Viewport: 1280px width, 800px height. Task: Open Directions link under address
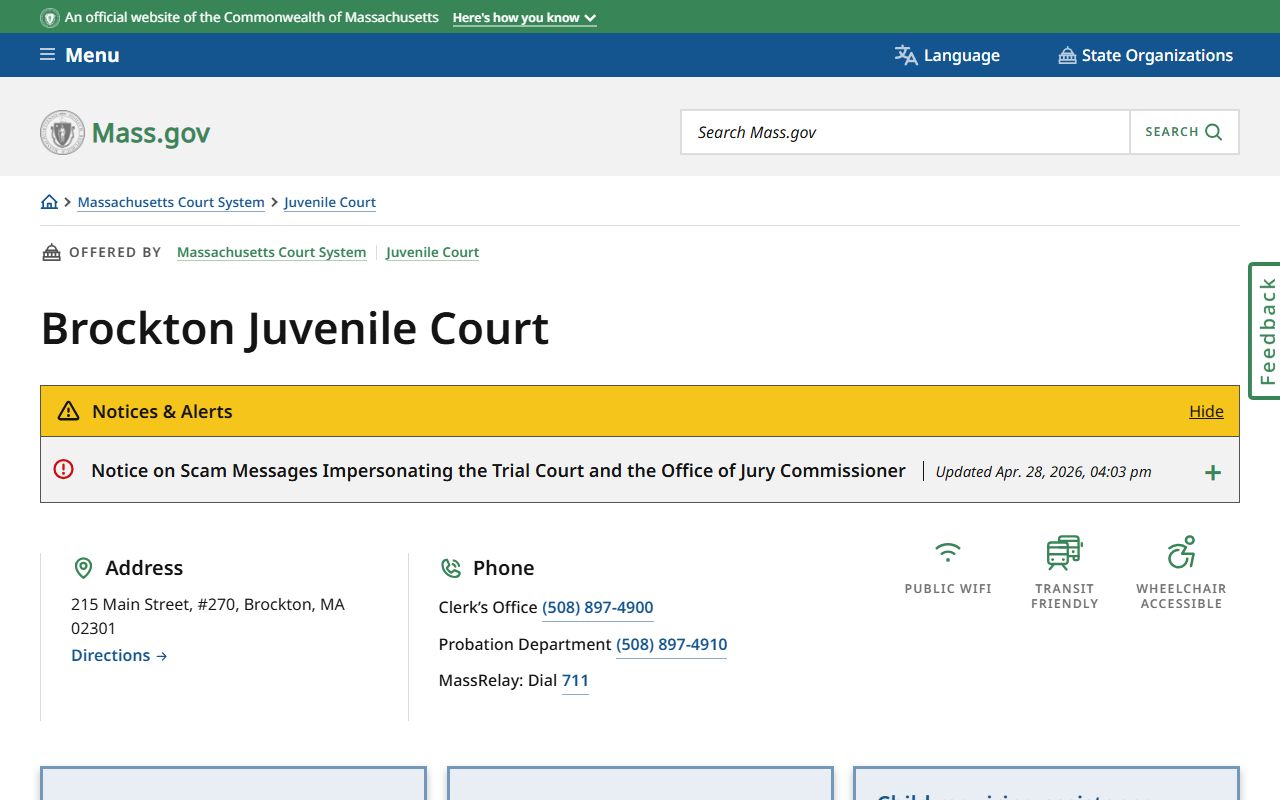point(119,655)
